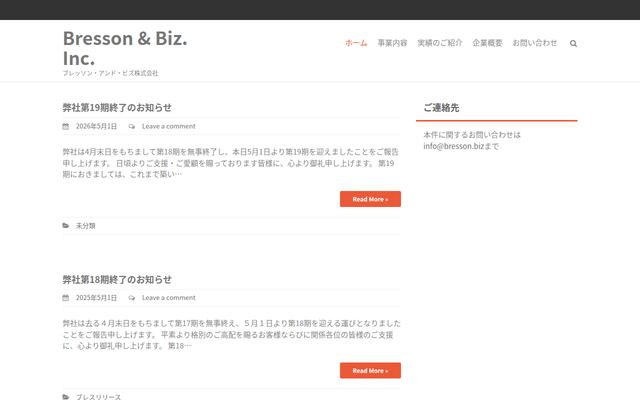
Task: Open お問い合わせ menu item
Action: pos(535,43)
